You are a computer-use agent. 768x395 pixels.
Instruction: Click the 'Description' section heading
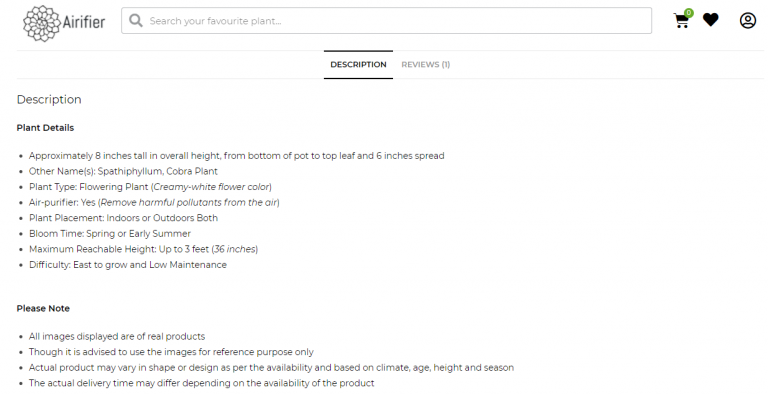pos(49,99)
